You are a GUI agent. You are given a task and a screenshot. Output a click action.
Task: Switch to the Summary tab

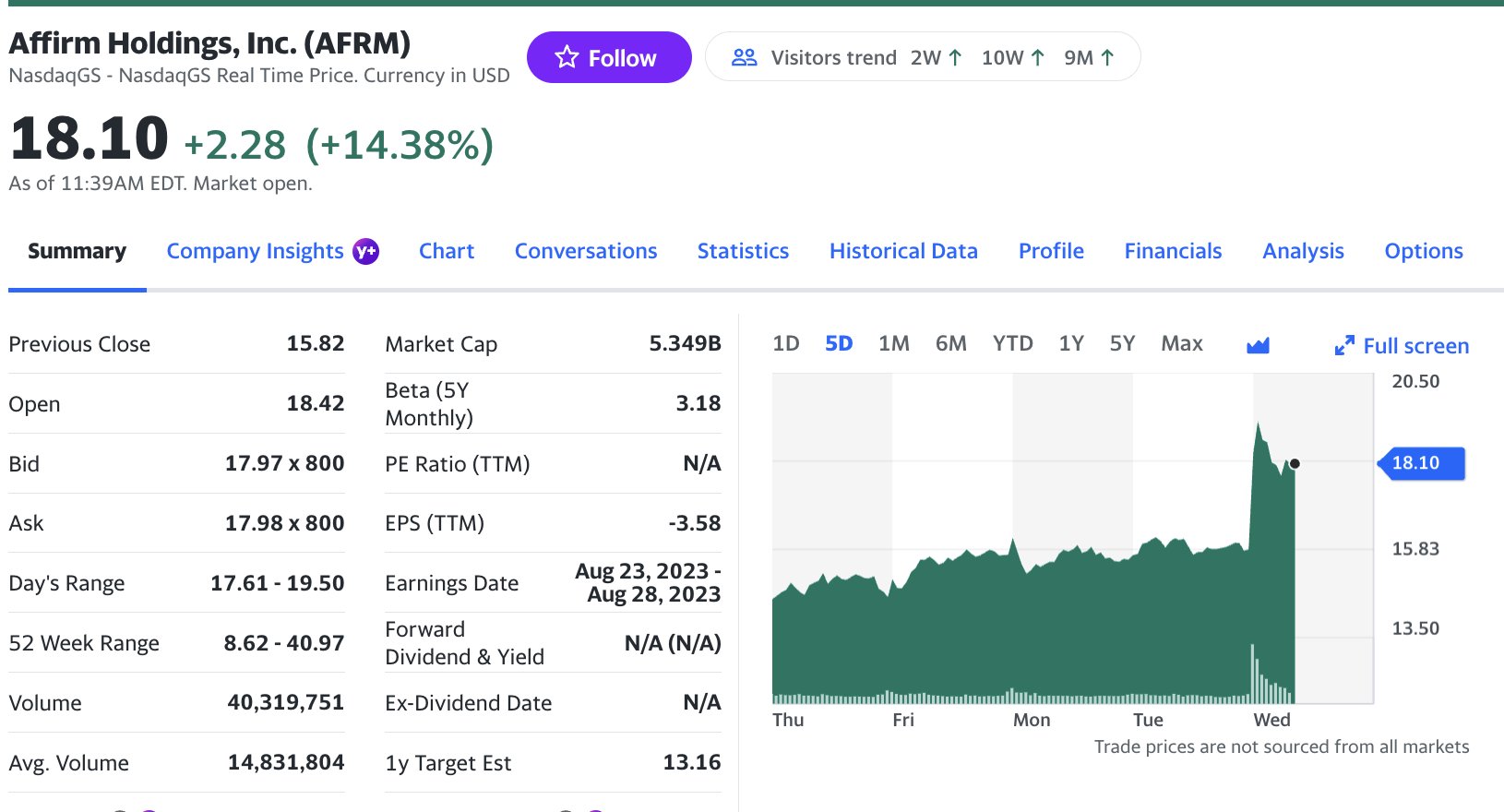tap(78, 251)
